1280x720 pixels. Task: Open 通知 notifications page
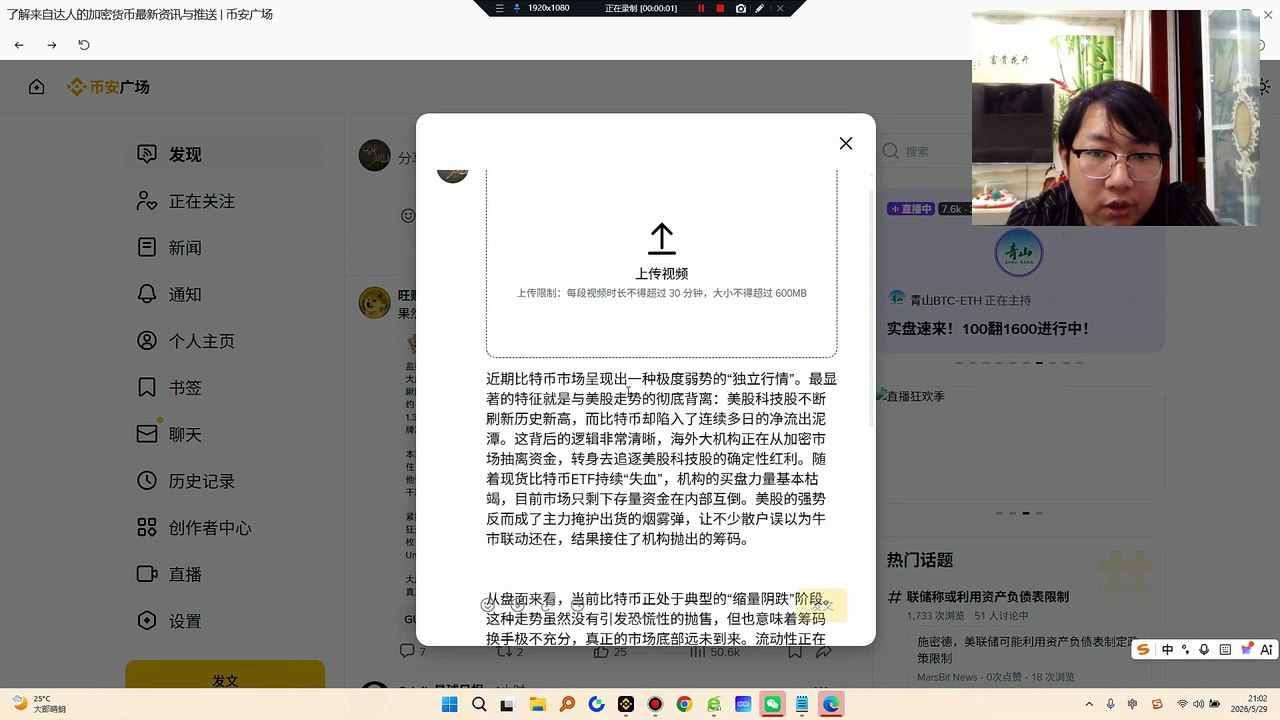[225, 294]
